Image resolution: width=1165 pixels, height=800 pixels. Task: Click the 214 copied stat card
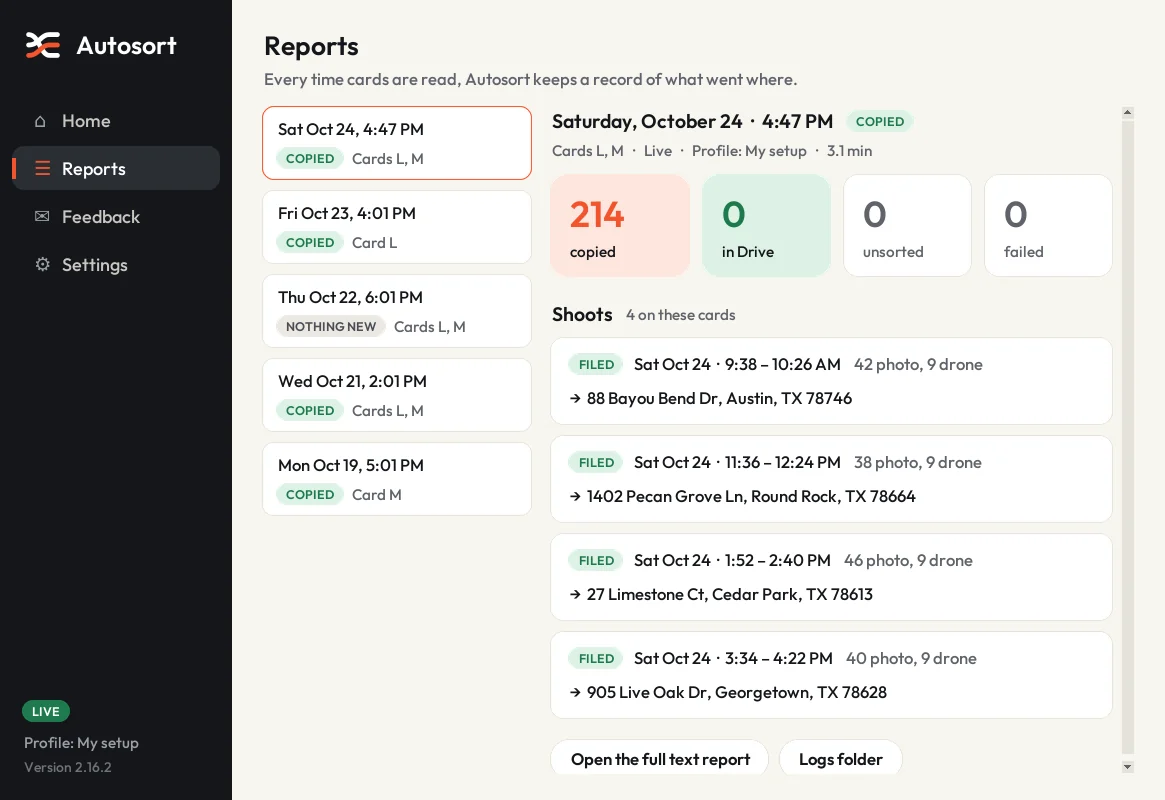pos(620,226)
